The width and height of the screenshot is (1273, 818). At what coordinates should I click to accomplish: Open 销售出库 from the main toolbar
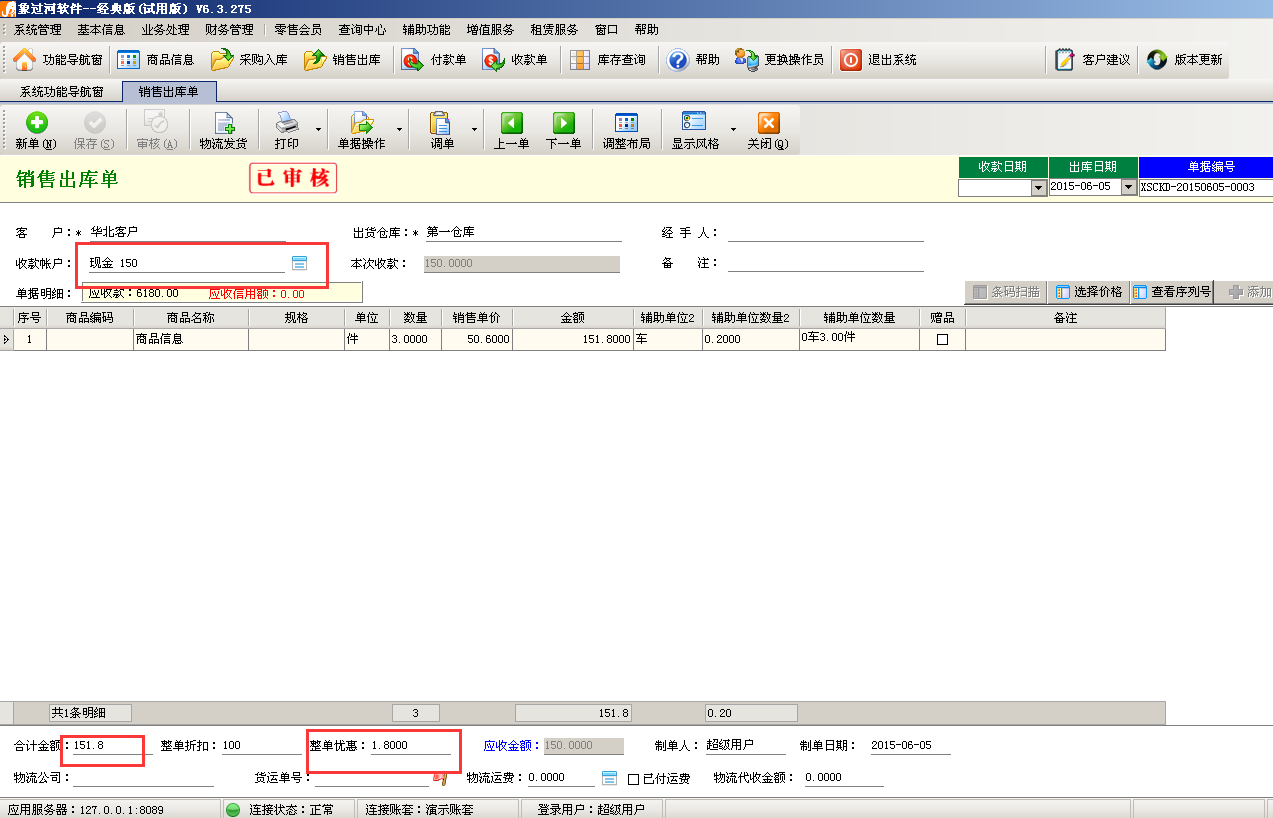point(342,60)
